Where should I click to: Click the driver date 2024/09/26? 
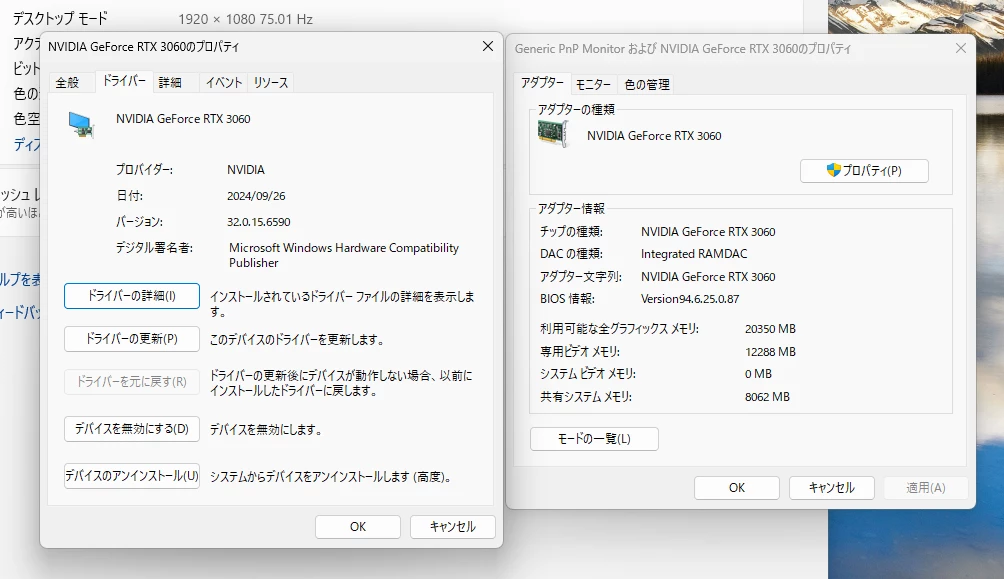click(256, 196)
